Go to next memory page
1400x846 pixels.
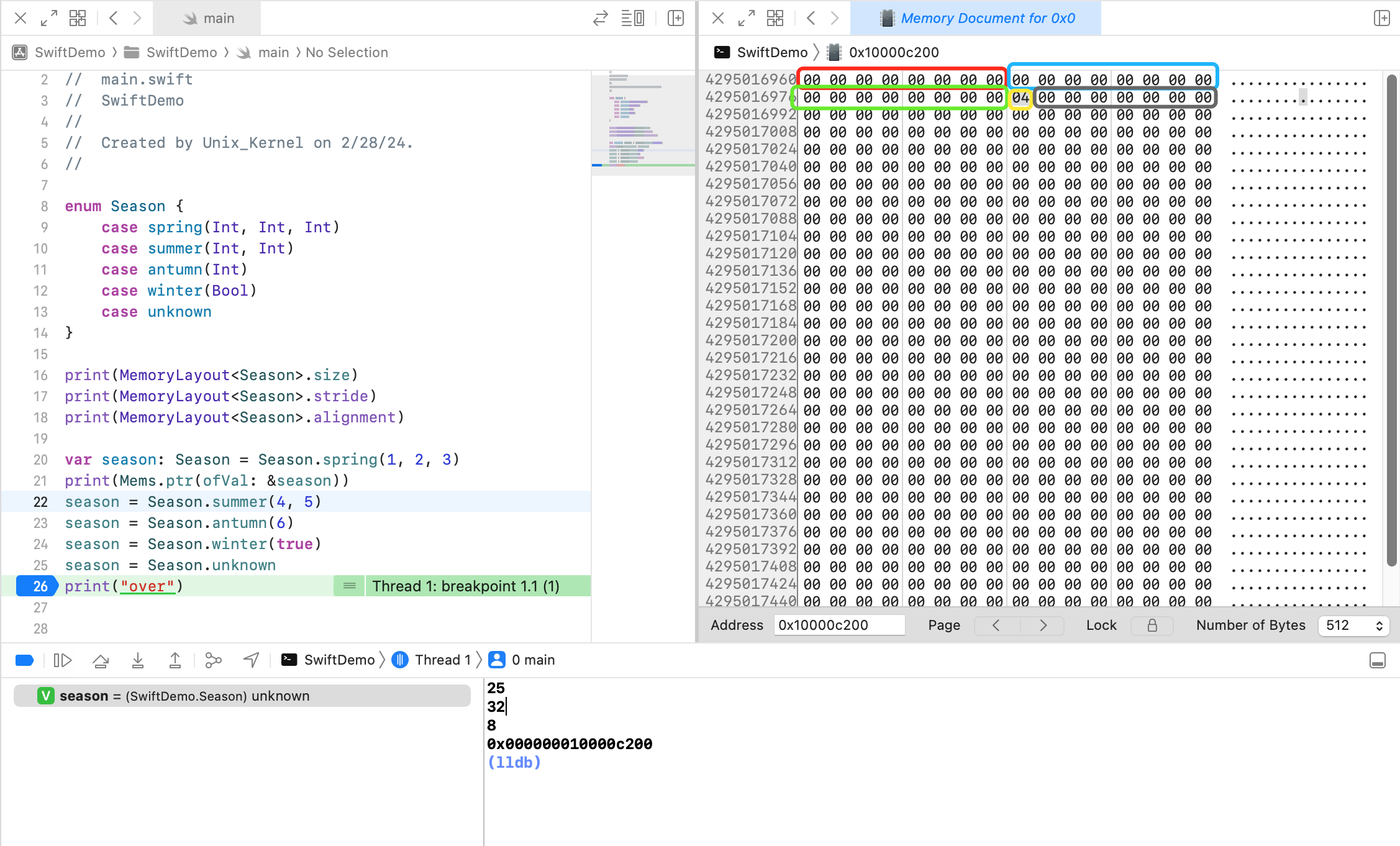1043,625
